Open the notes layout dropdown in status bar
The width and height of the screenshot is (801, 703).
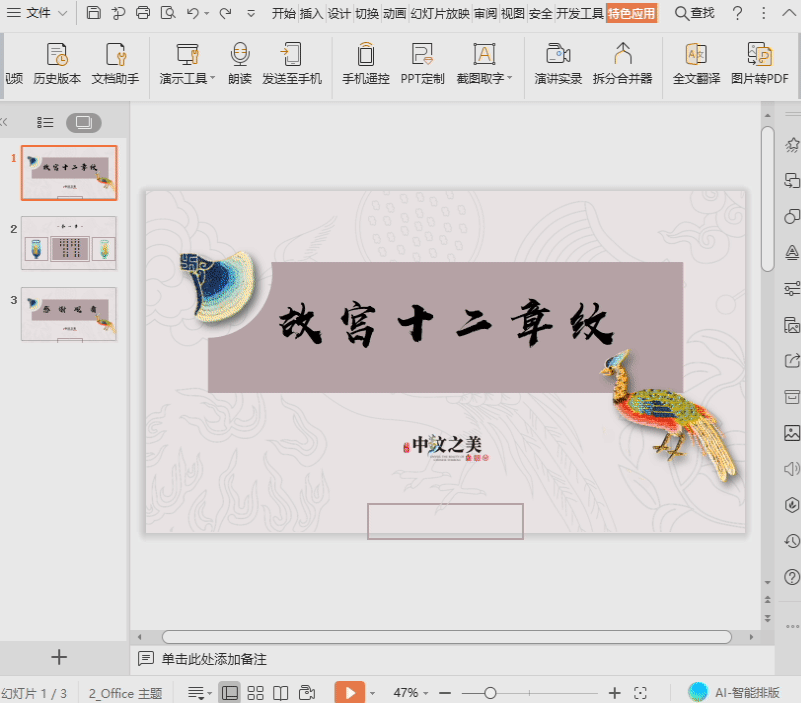click(199, 693)
